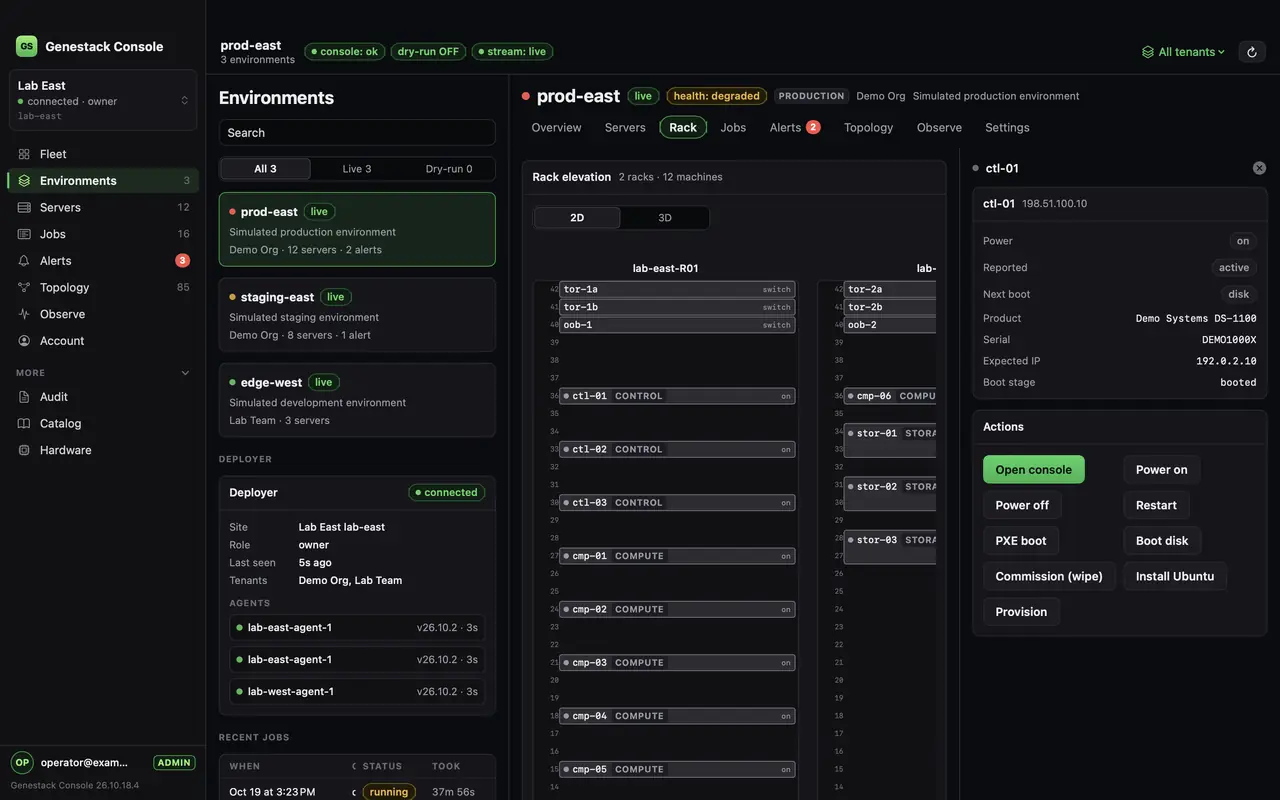Filter environments by All 3
The width and height of the screenshot is (1280, 800).
tap(265, 169)
